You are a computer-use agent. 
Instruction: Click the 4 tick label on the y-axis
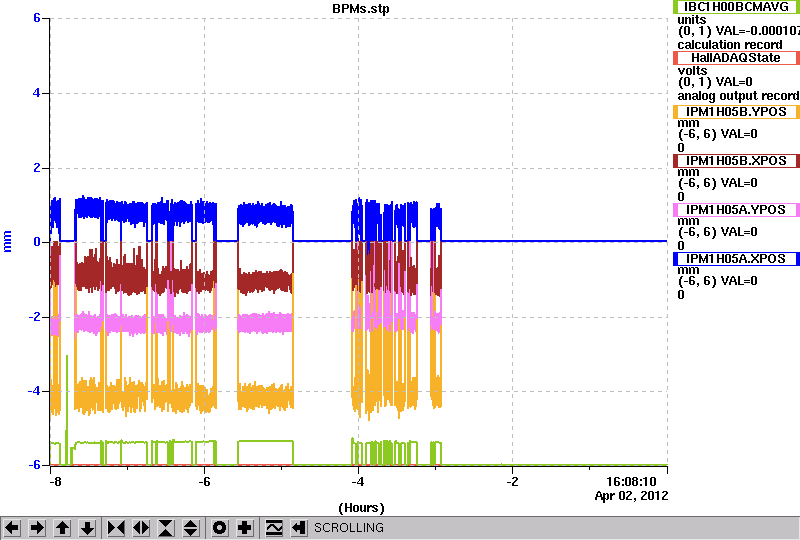coord(37,93)
